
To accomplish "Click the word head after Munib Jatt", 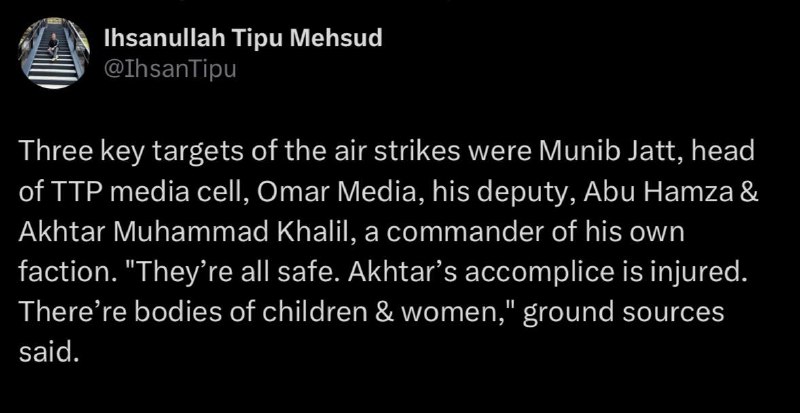I will point(730,154).
